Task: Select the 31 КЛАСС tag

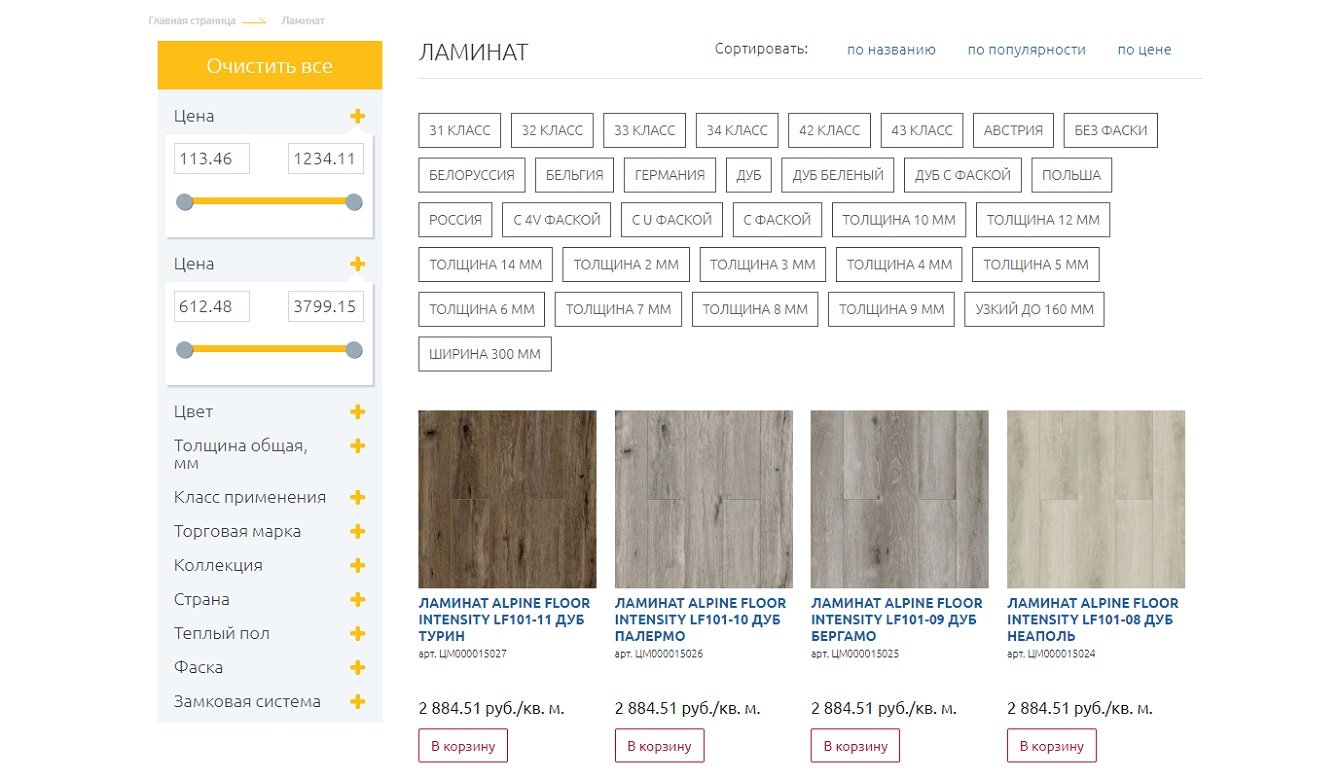Action: tap(460, 130)
